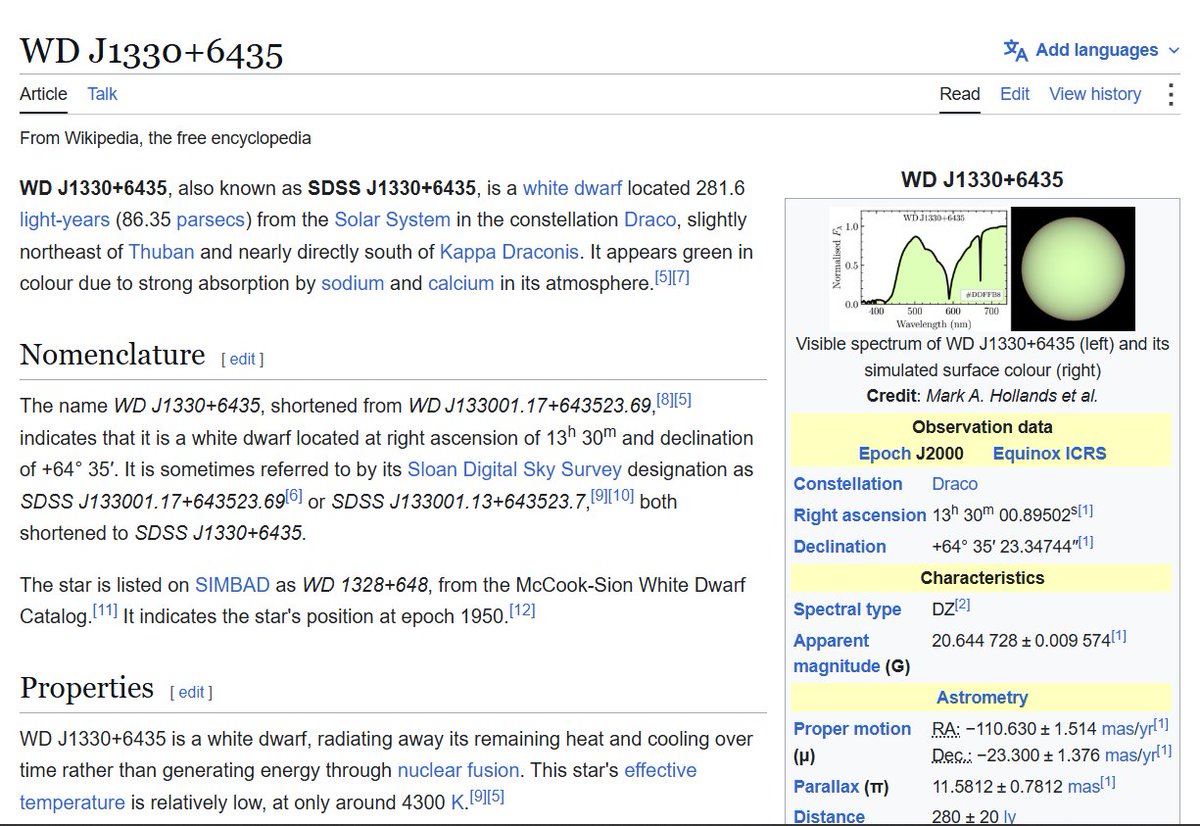
Task: Click the Astrometry heading link
Action: point(982,697)
